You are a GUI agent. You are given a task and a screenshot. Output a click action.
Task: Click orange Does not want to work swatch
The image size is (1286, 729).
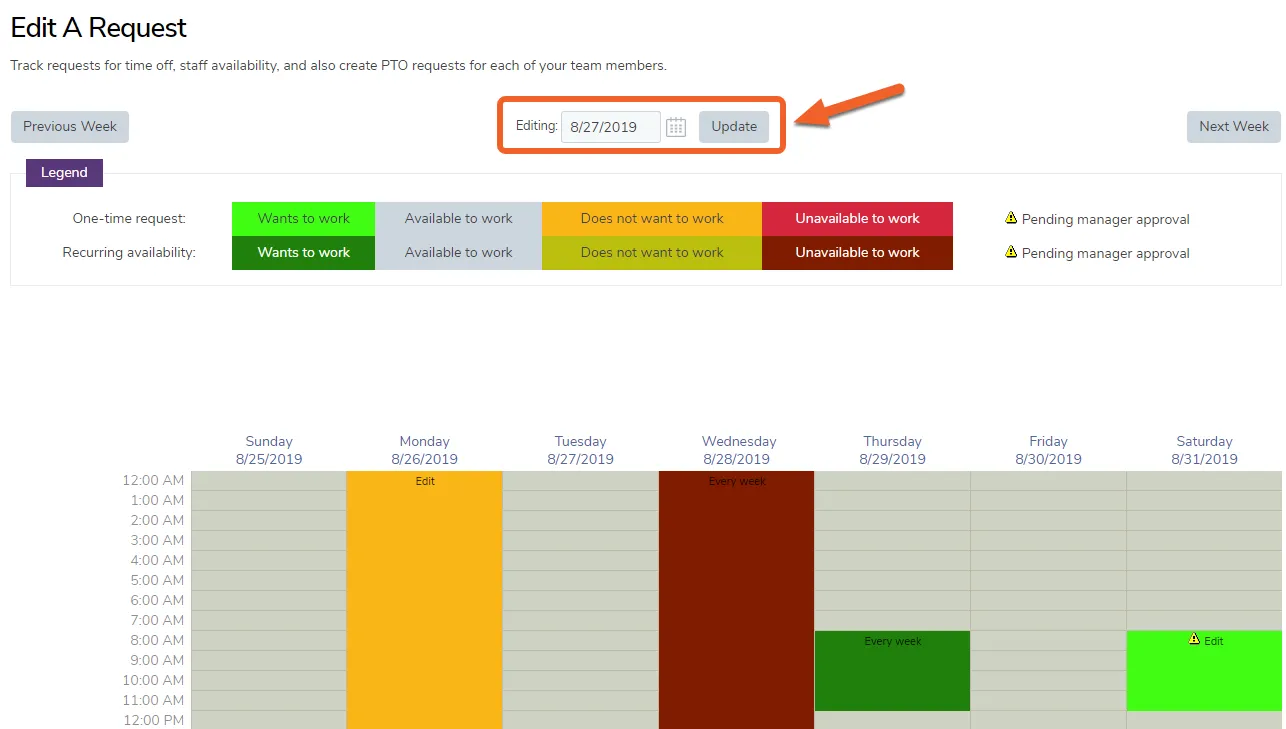click(652, 219)
